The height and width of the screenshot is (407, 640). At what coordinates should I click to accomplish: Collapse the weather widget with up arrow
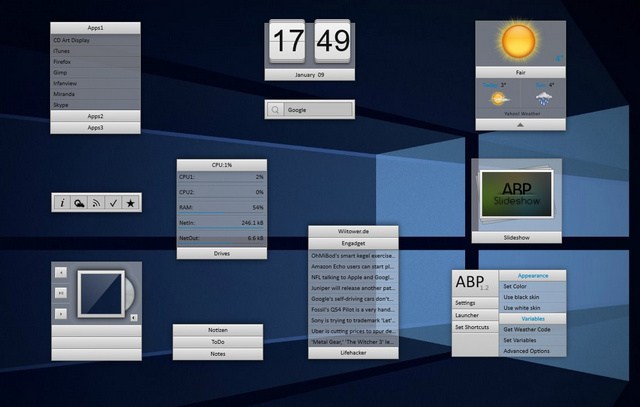(x=518, y=124)
